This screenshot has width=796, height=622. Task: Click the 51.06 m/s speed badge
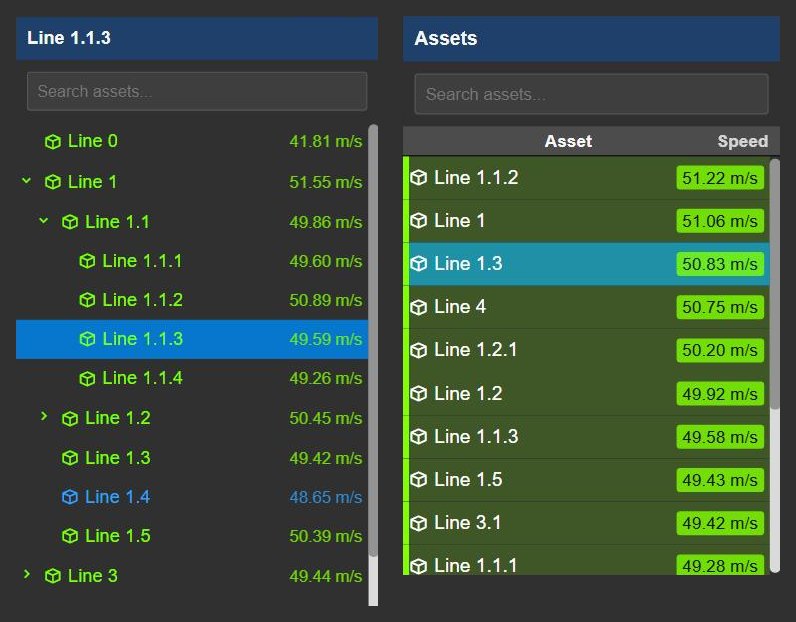pyautogui.click(x=720, y=221)
